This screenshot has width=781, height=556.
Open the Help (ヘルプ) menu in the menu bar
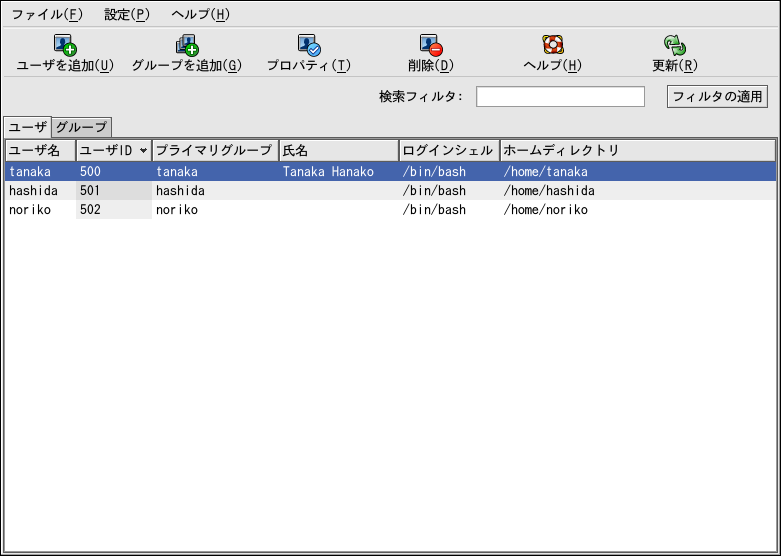(200, 14)
